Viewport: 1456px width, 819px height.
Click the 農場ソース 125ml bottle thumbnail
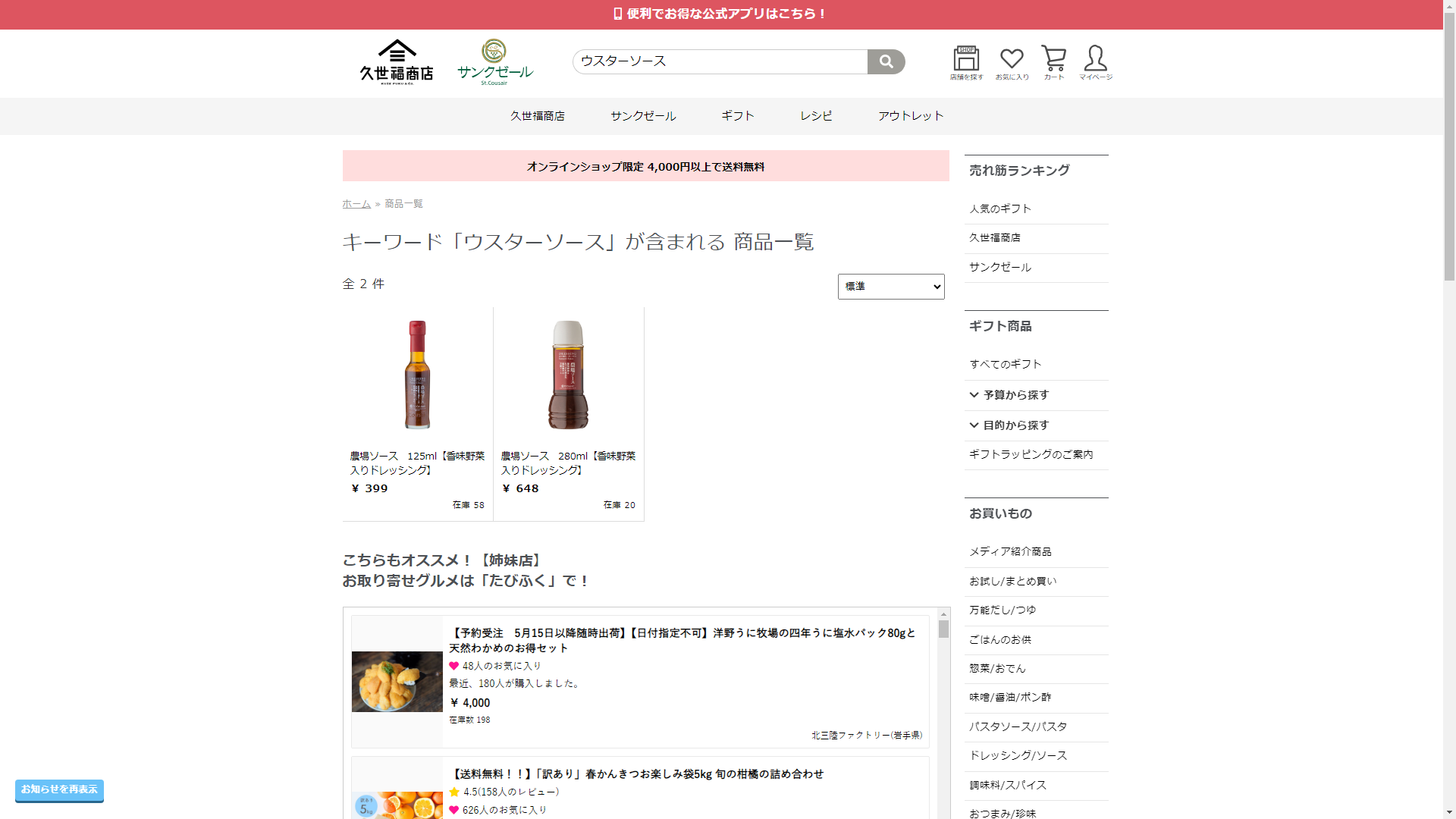[417, 375]
